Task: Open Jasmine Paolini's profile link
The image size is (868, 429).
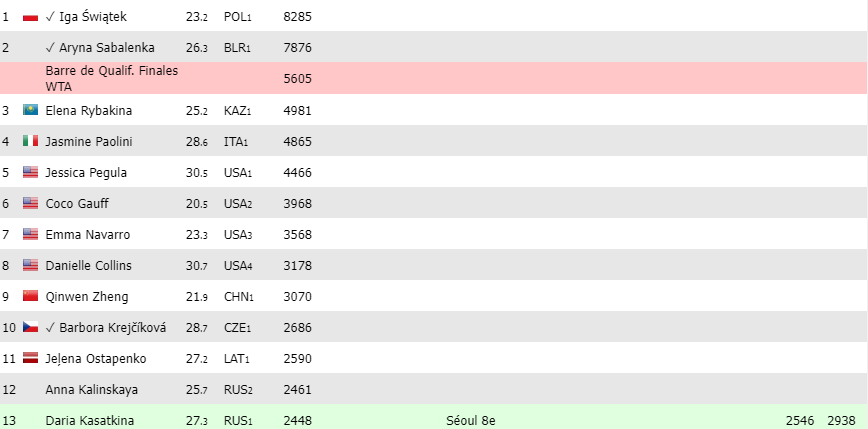Action: click(89, 142)
